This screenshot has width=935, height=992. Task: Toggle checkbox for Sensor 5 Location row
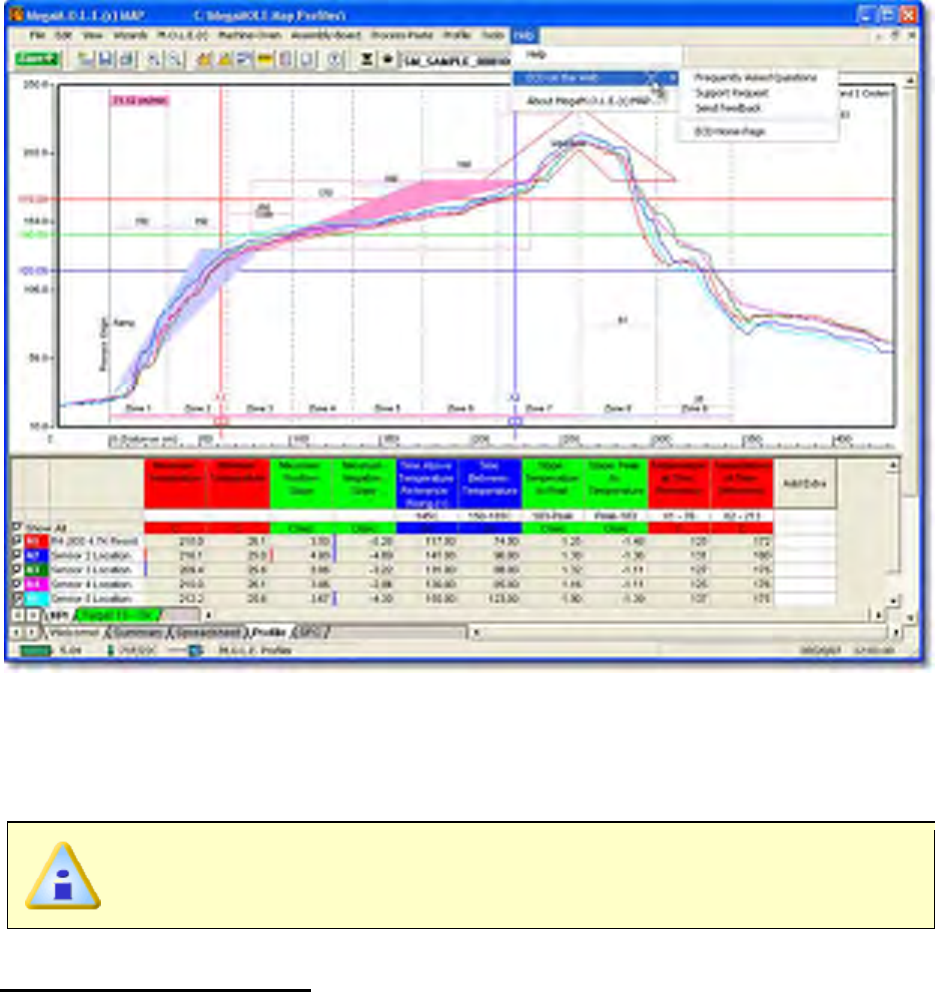coord(17,598)
